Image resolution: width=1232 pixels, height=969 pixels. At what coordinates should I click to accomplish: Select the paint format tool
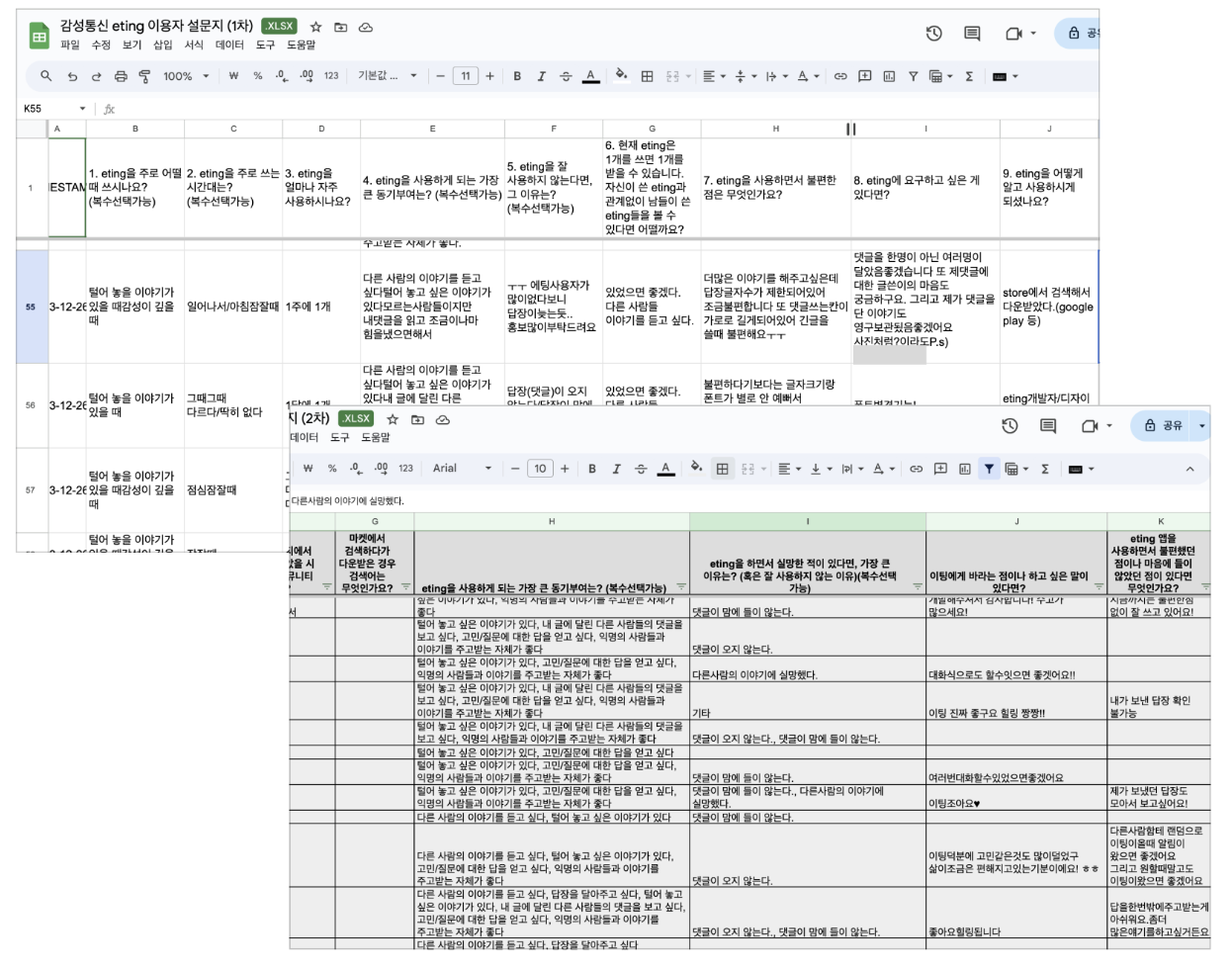144,75
